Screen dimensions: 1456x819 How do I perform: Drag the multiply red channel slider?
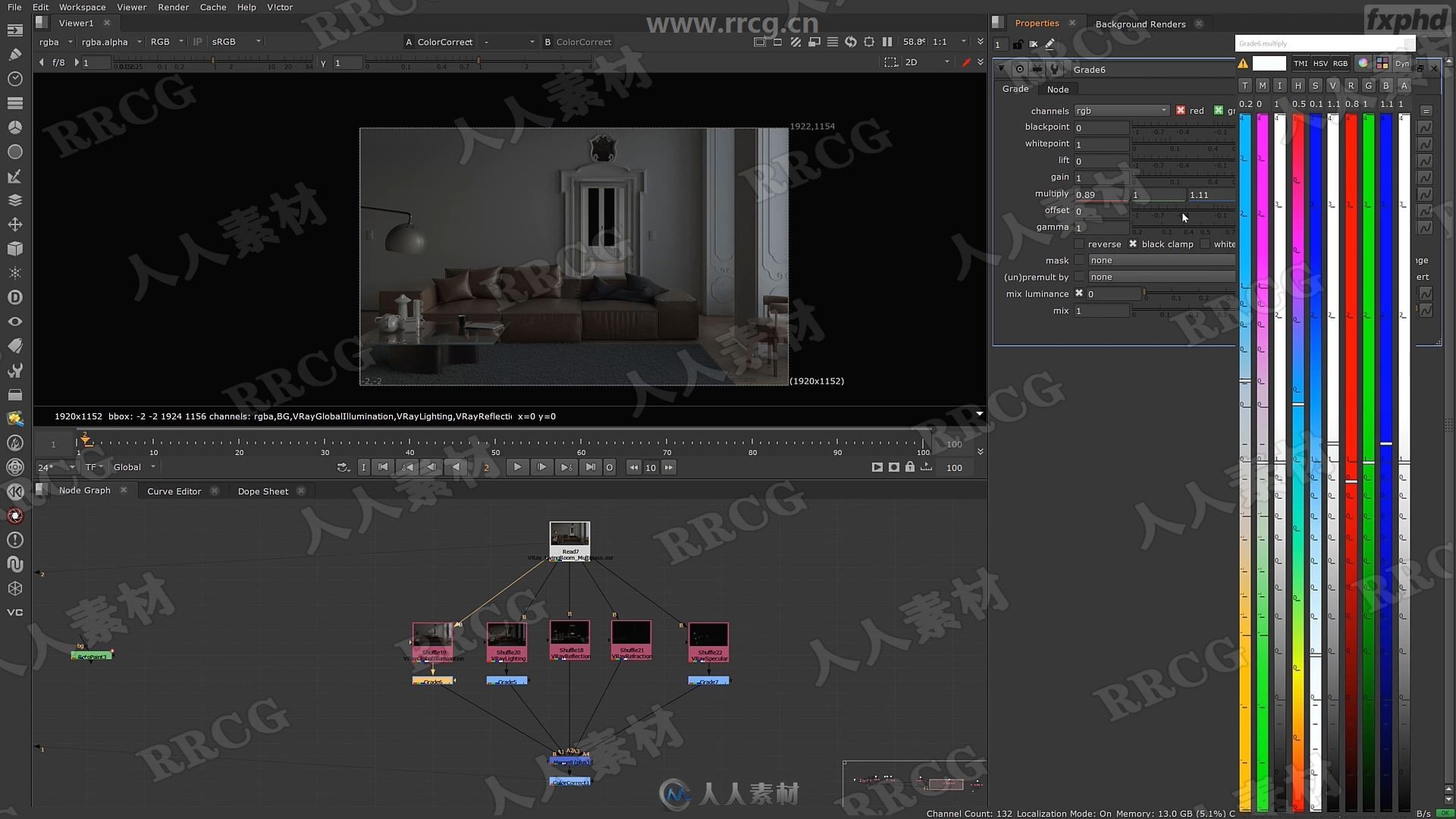(x=1101, y=194)
